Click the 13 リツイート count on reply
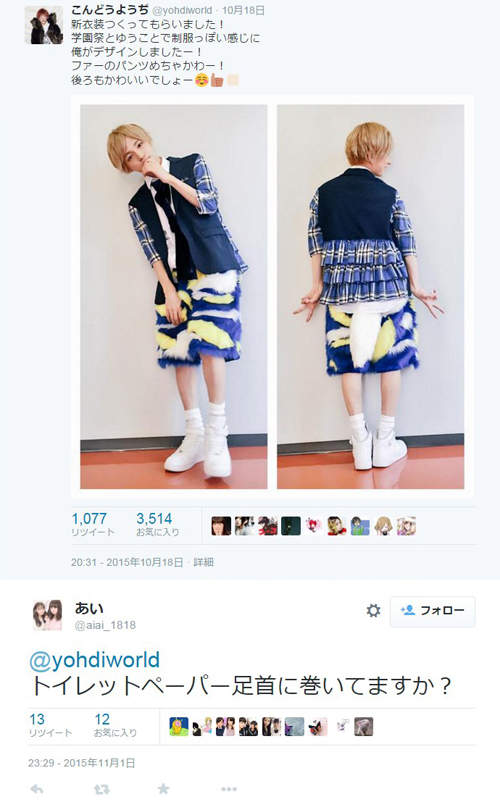Viewport: 500px width, 802px height. [50, 726]
